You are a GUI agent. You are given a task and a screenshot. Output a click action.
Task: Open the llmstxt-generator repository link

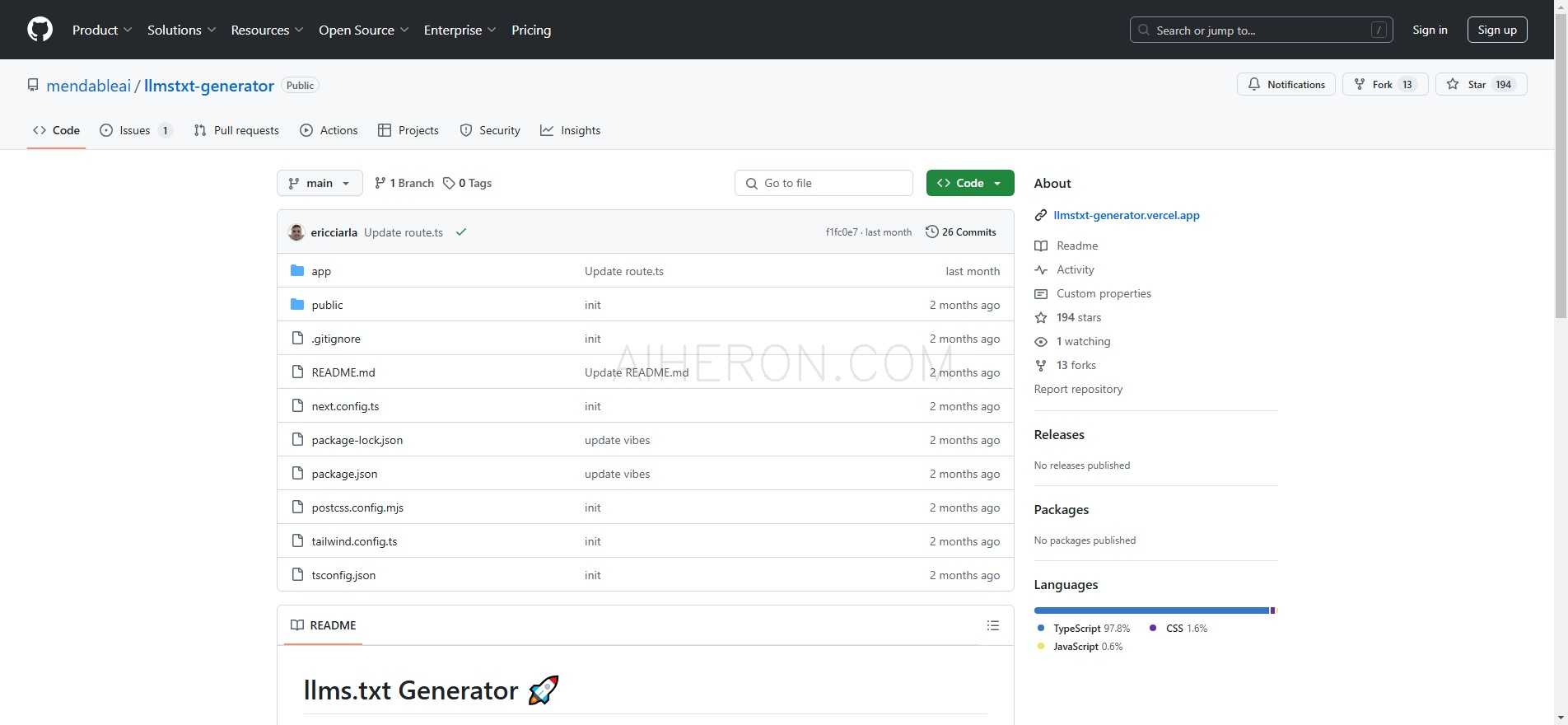(209, 86)
